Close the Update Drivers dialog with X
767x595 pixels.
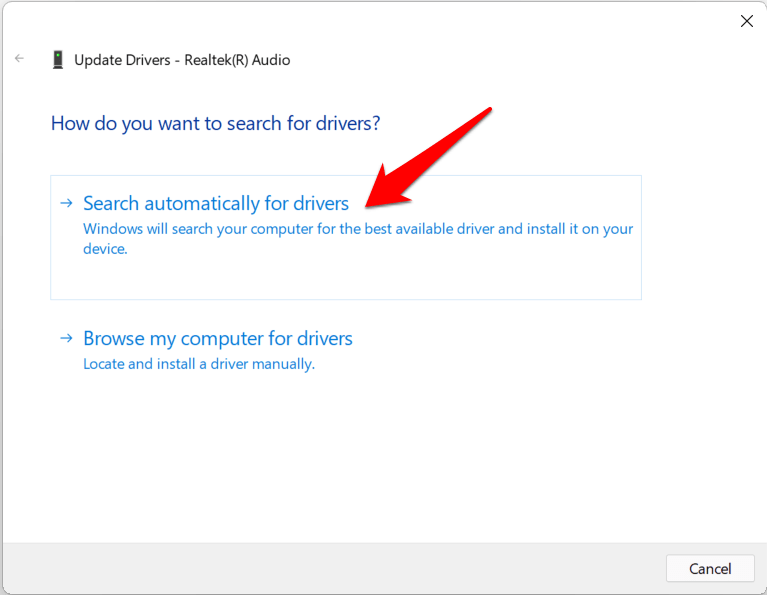coord(746,21)
